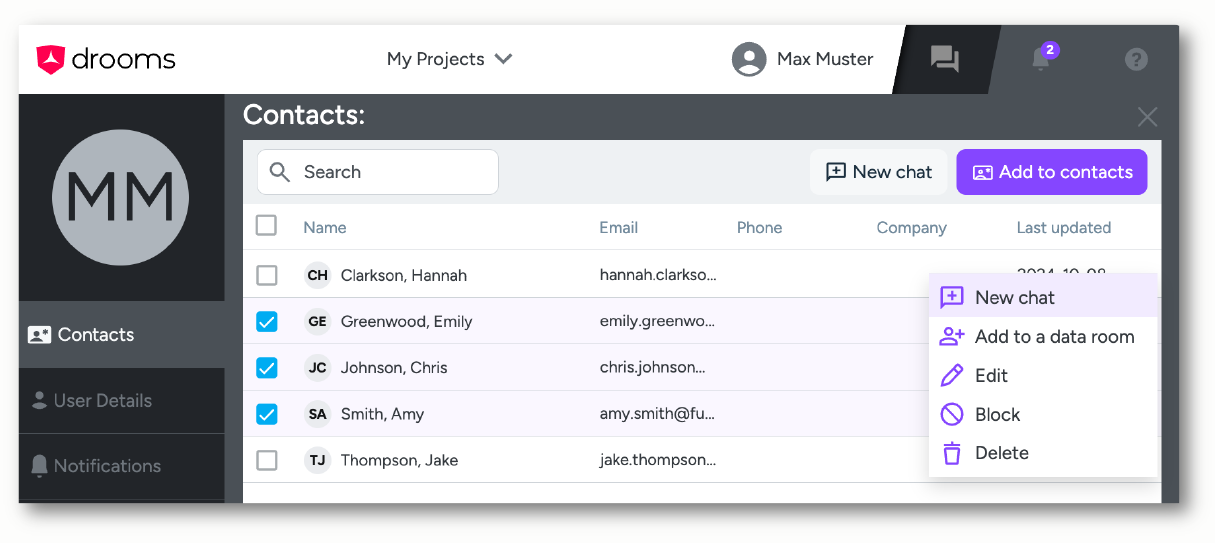Choose Add to a data room
The image size is (1215, 543).
point(1043,337)
